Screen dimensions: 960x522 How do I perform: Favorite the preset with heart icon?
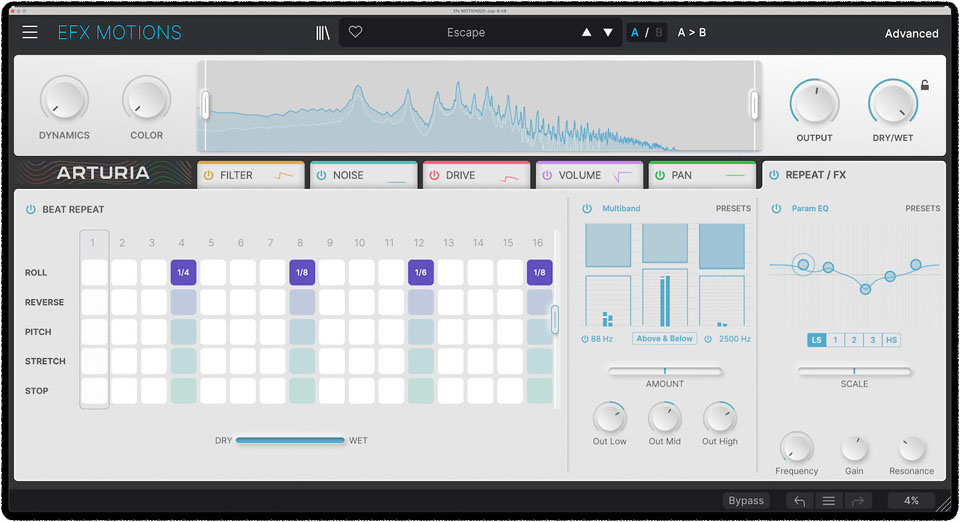point(355,32)
